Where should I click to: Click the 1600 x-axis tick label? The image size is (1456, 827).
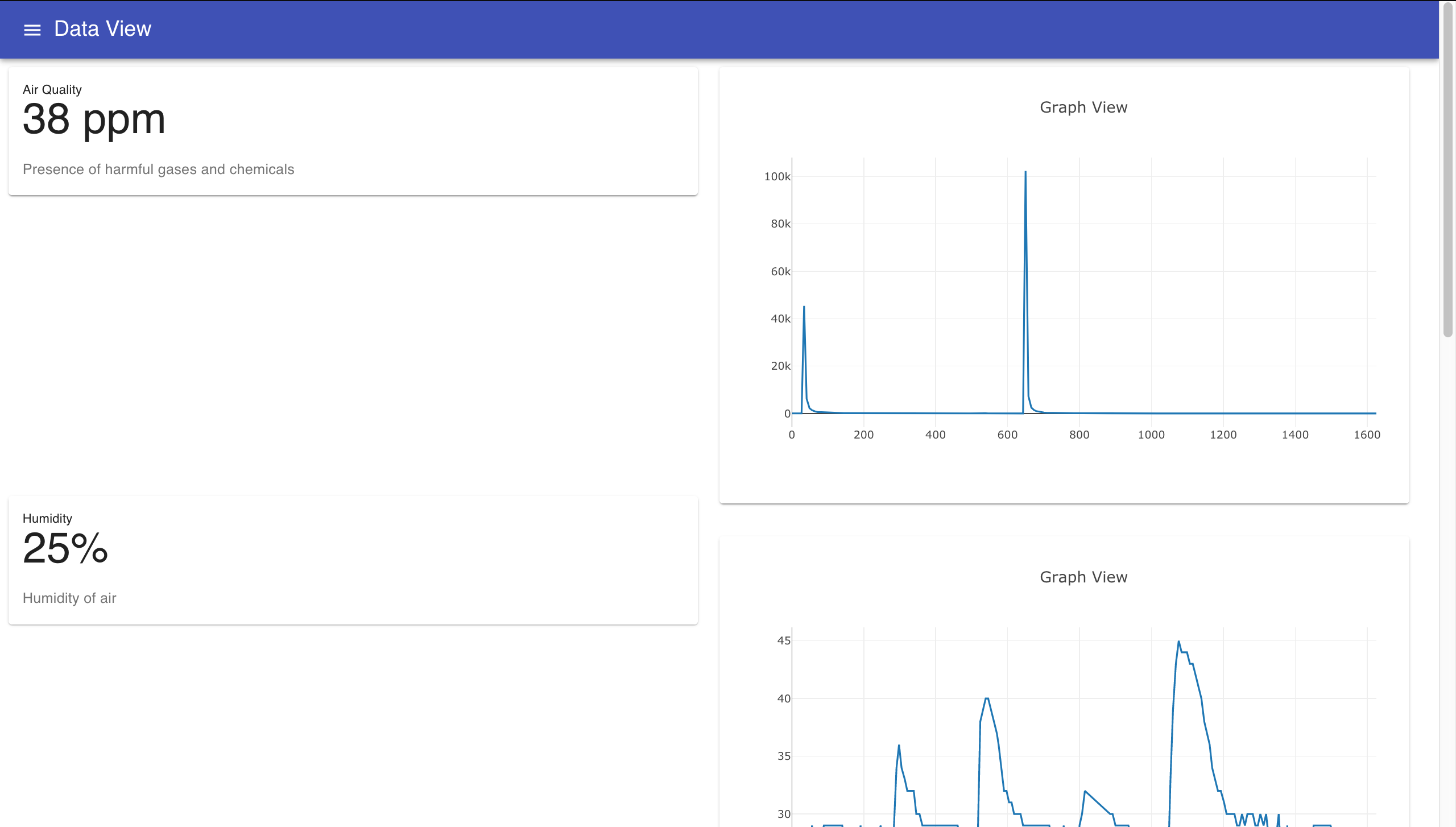[1367, 435]
